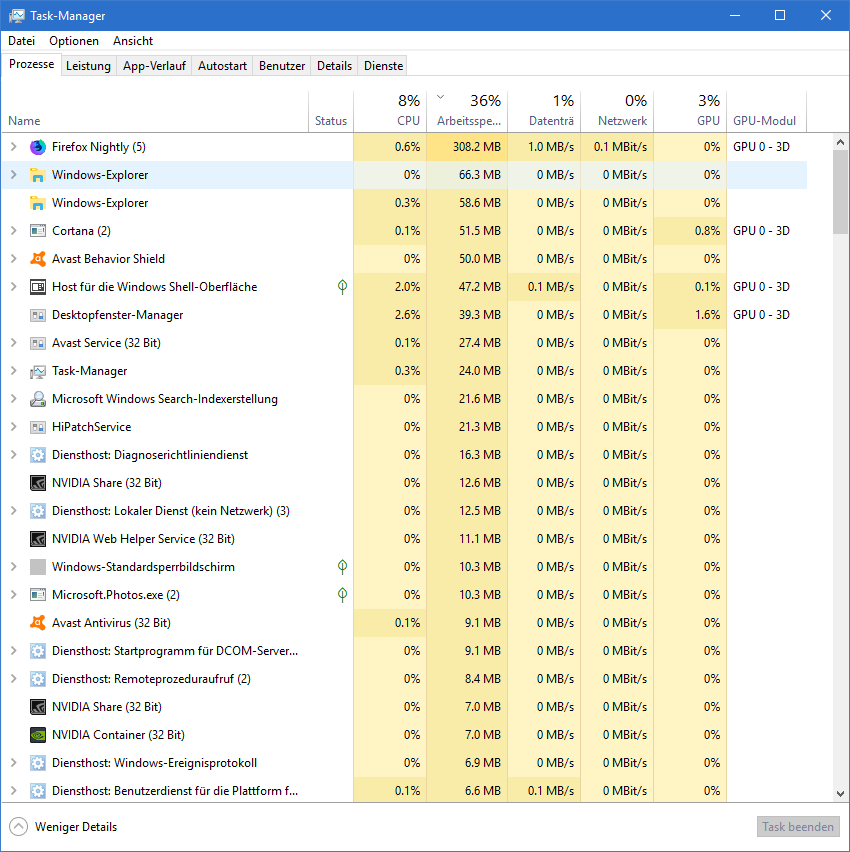The height and width of the screenshot is (852, 850).
Task: Click the Task-Manager title bar app icon
Action: (x=17, y=15)
